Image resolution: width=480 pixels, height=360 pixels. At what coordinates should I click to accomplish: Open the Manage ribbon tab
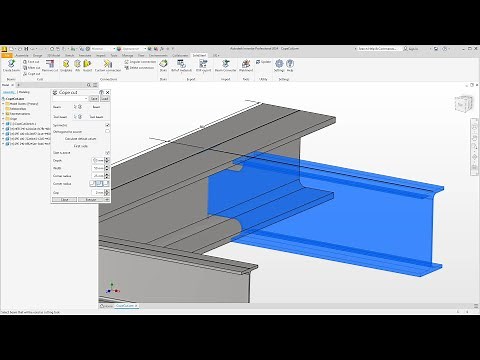(127, 55)
